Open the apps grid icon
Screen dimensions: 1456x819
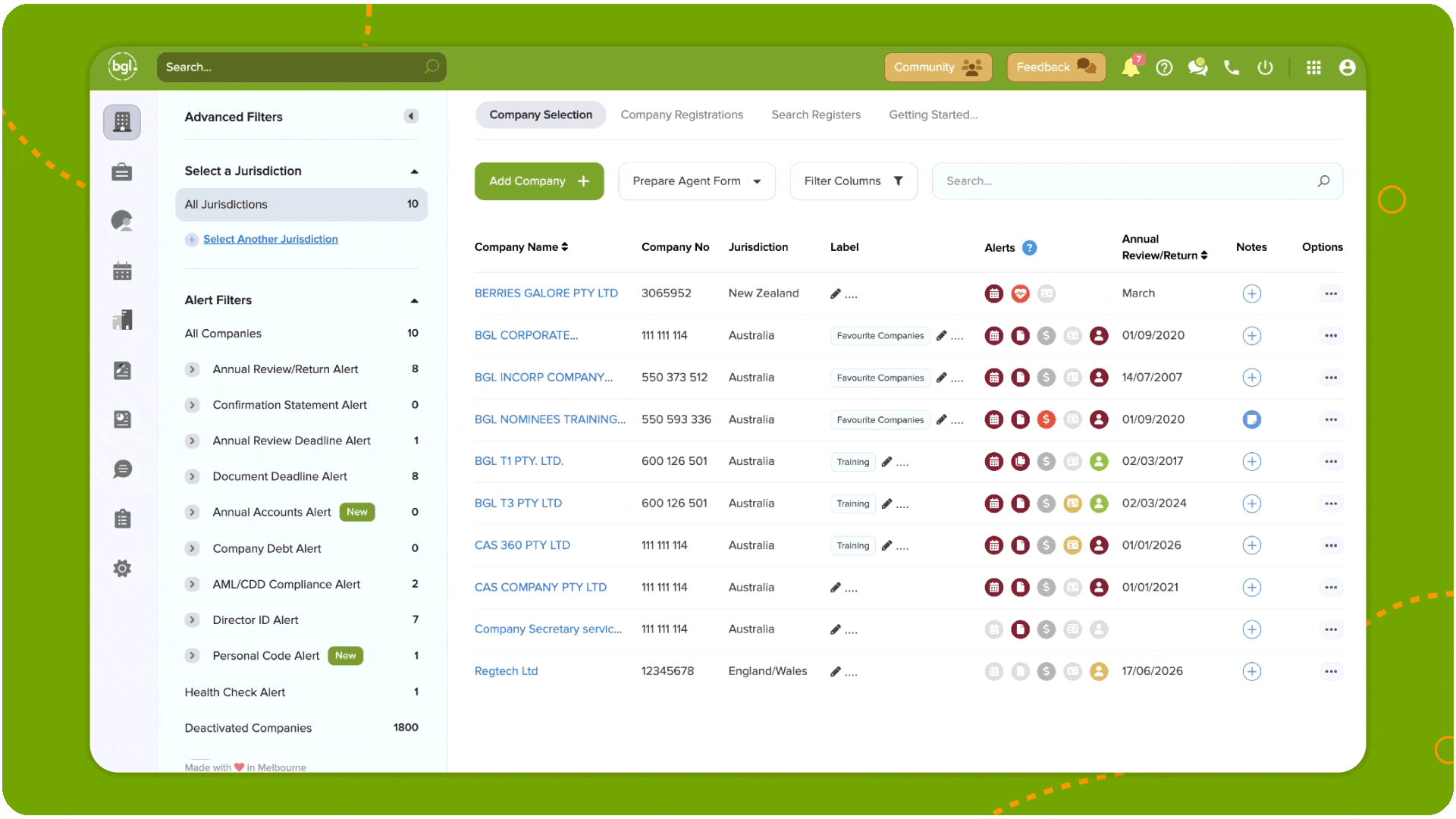pyautogui.click(x=1313, y=67)
